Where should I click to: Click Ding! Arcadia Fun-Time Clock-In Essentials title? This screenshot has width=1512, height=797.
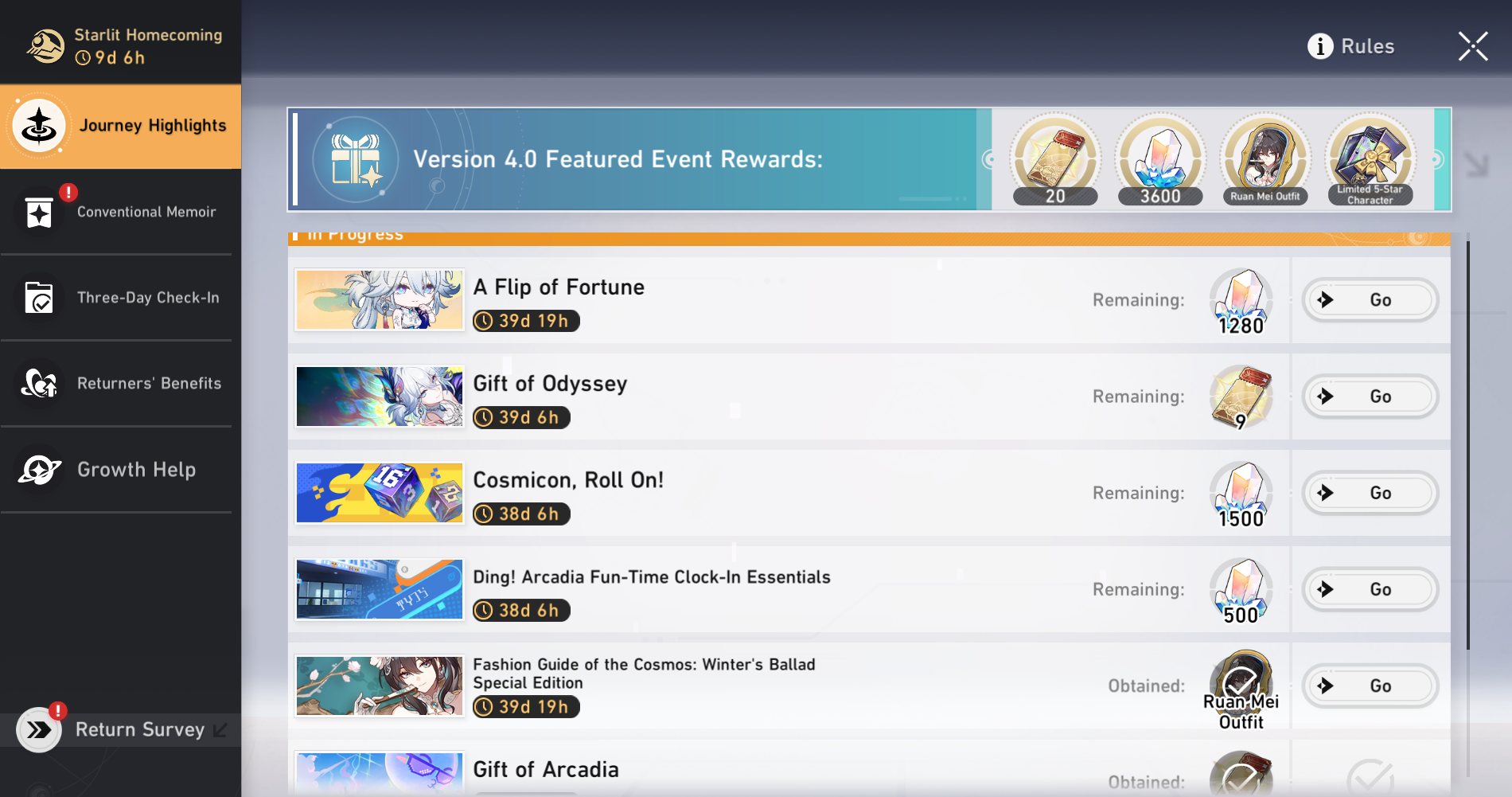pyautogui.click(x=652, y=577)
